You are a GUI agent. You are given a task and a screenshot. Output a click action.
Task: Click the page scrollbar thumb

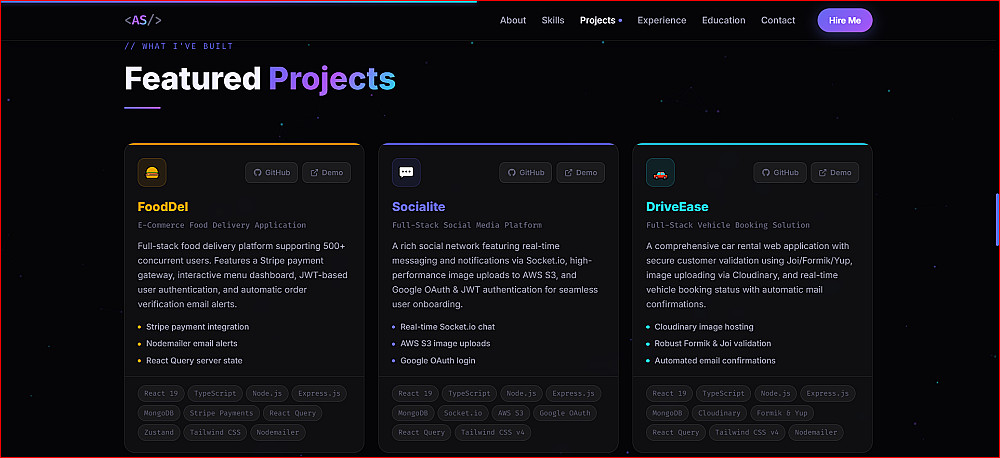point(997,219)
